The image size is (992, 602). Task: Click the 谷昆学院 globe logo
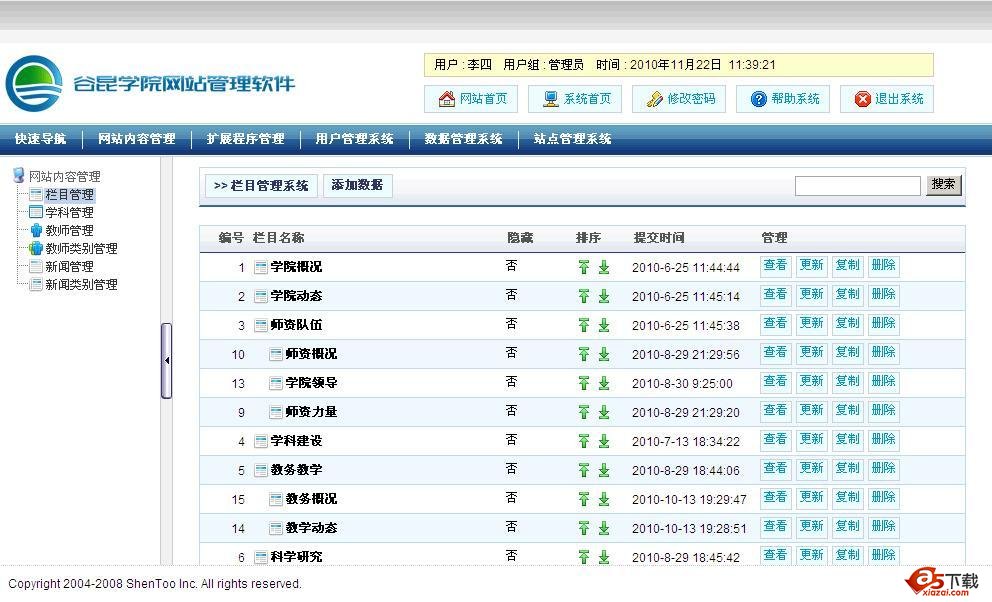tap(33, 84)
